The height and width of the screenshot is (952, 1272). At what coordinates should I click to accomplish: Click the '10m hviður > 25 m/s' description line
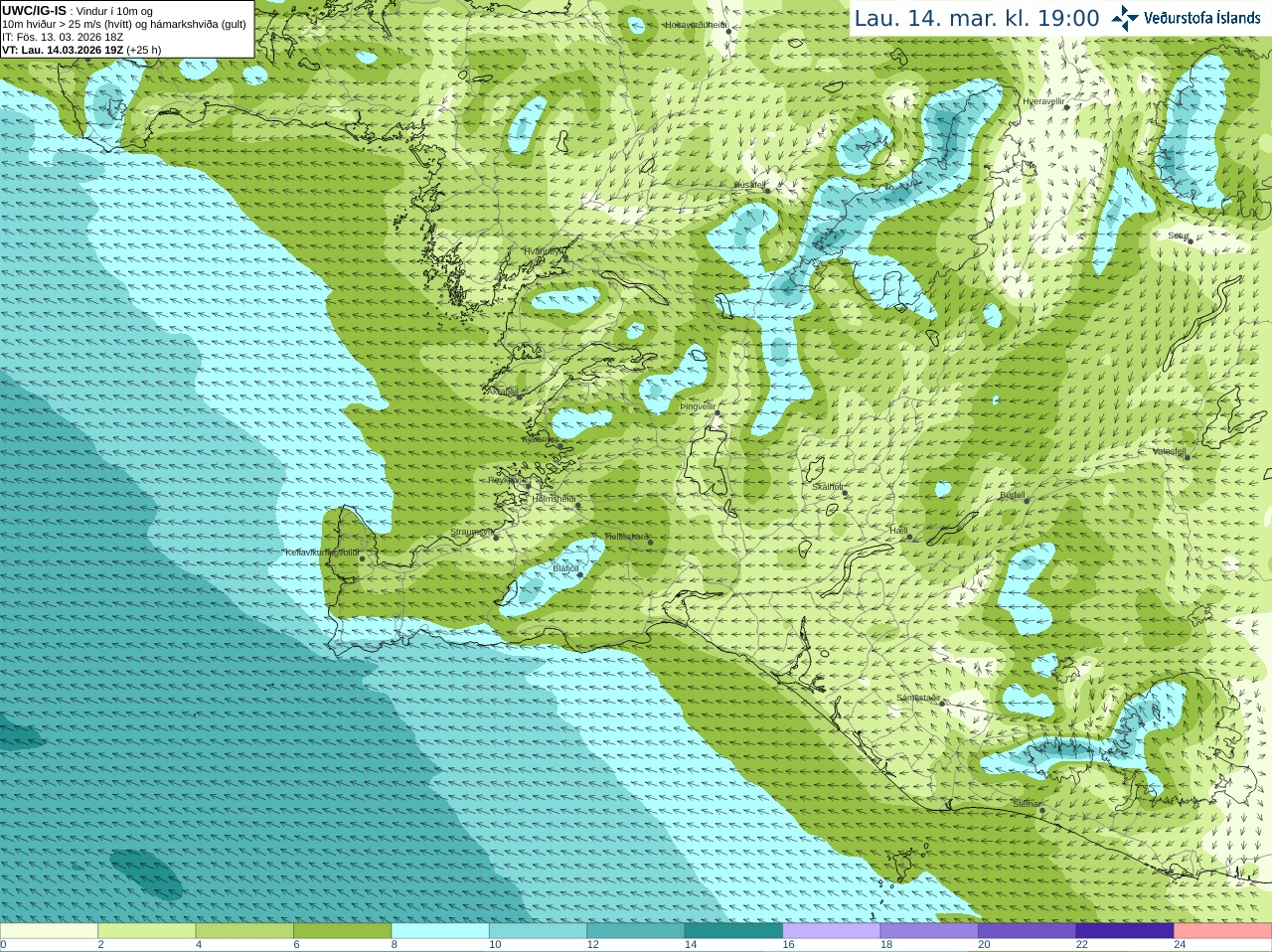(x=124, y=24)
